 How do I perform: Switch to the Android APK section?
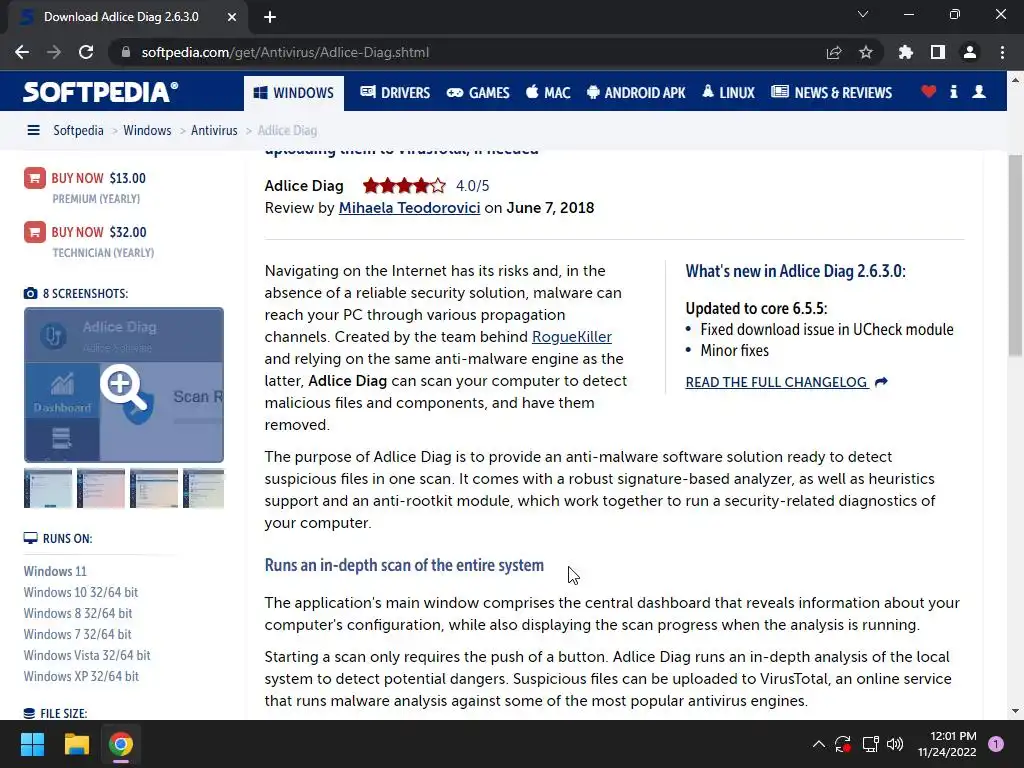click(636, 93)
